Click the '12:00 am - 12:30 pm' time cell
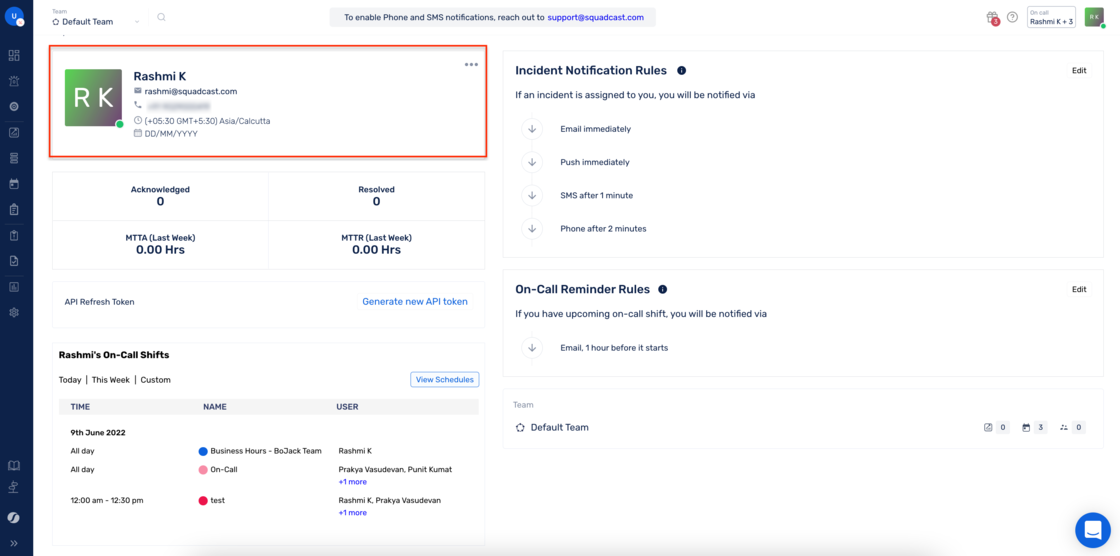 [106, 500]
